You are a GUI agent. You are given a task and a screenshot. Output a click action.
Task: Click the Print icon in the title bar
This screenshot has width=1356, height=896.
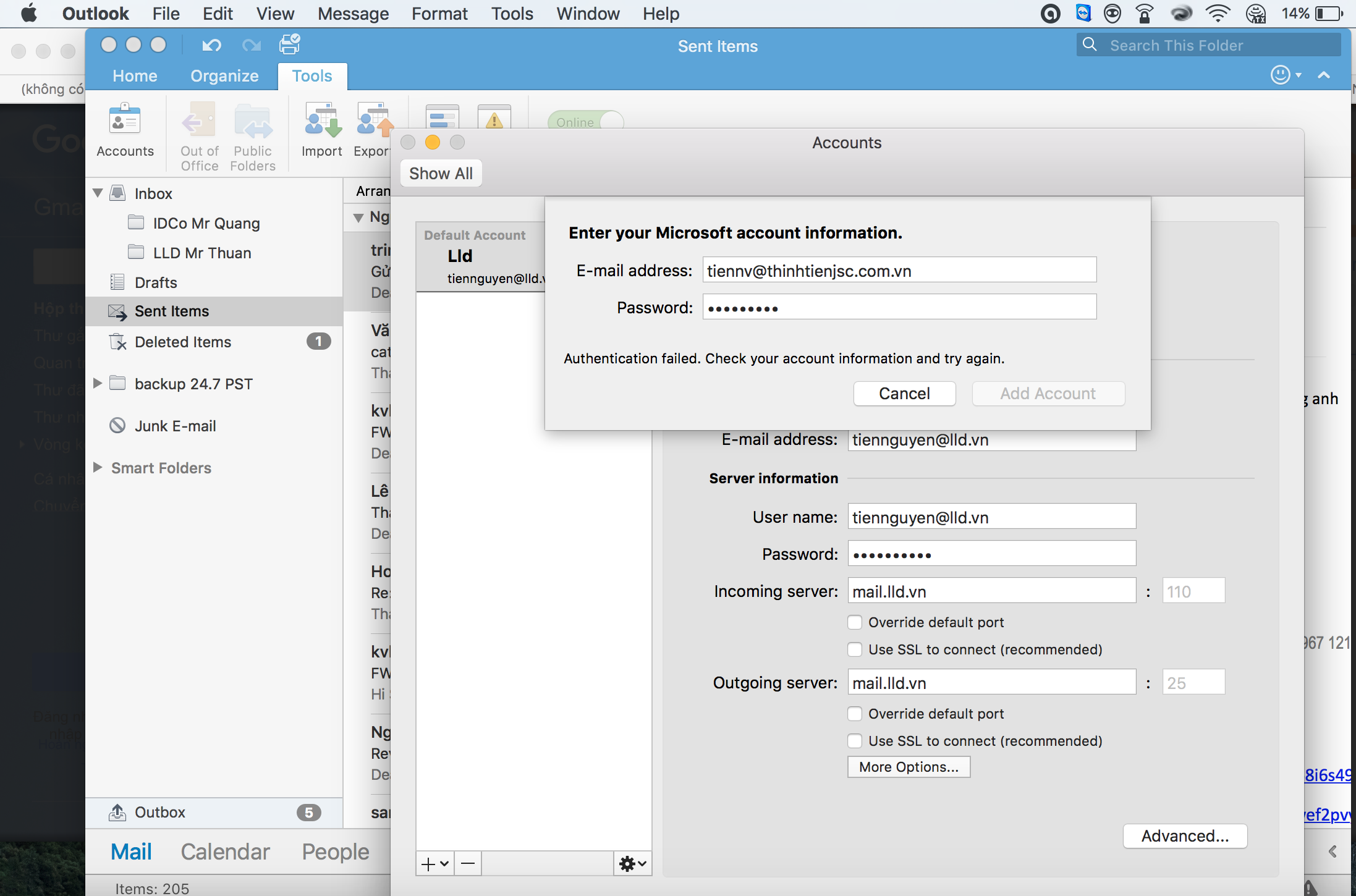(290, 44)
